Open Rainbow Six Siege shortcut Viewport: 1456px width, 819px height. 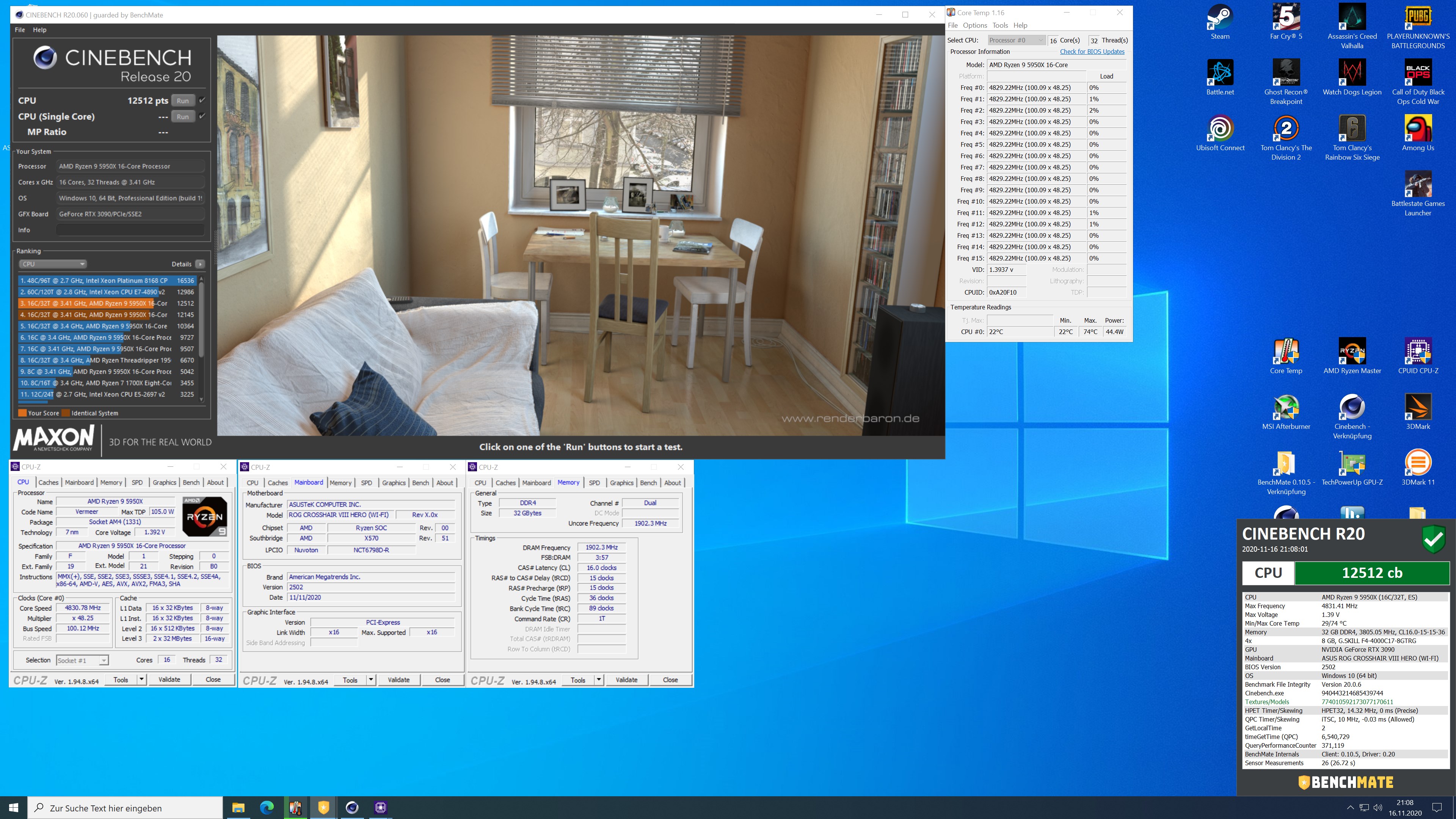click(x=1352, y=138)
